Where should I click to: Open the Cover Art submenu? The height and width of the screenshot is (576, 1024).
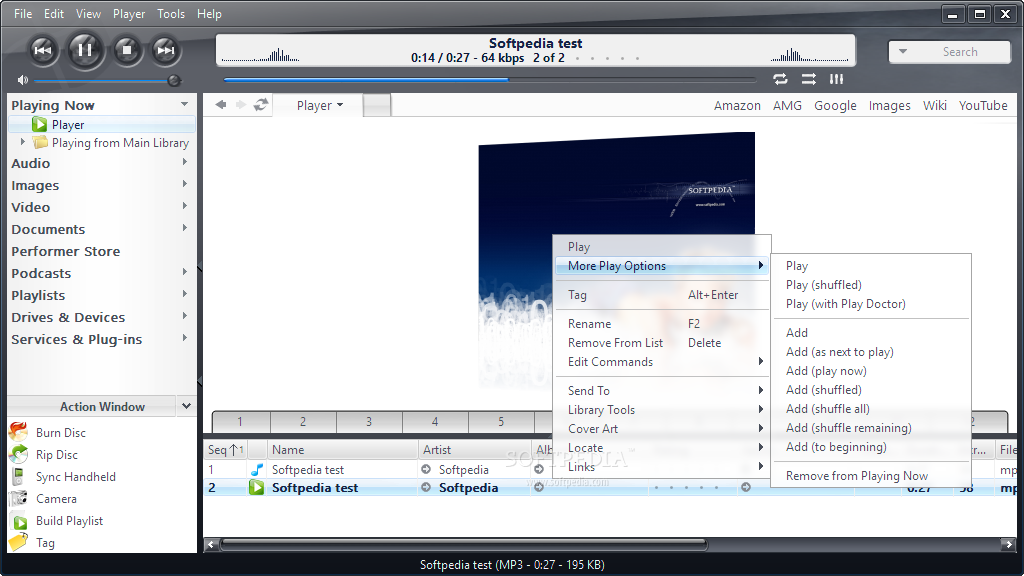click(x=662, y=429)
